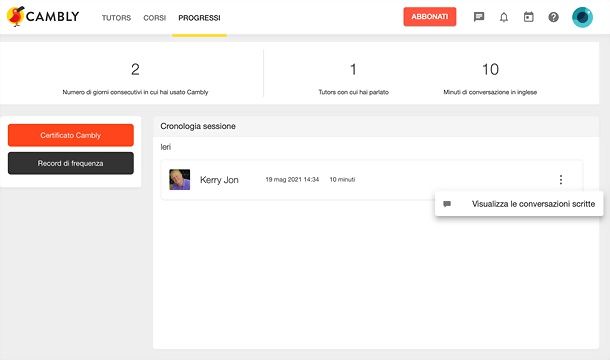Select the PROGRESSI tab
Screen dimensions: 610x360
click(x=199, y=18)
